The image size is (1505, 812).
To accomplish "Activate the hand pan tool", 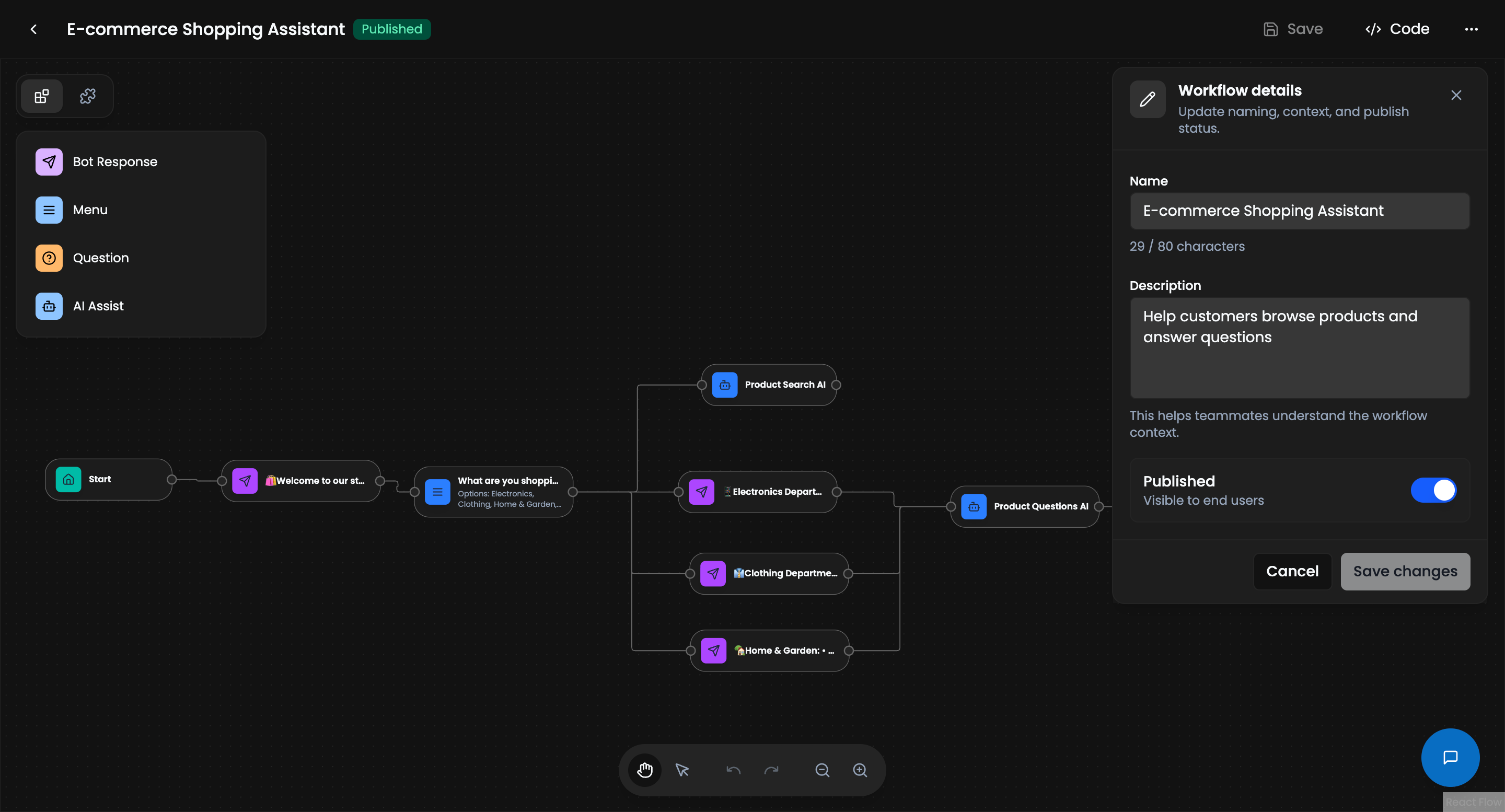I will 645,770.
